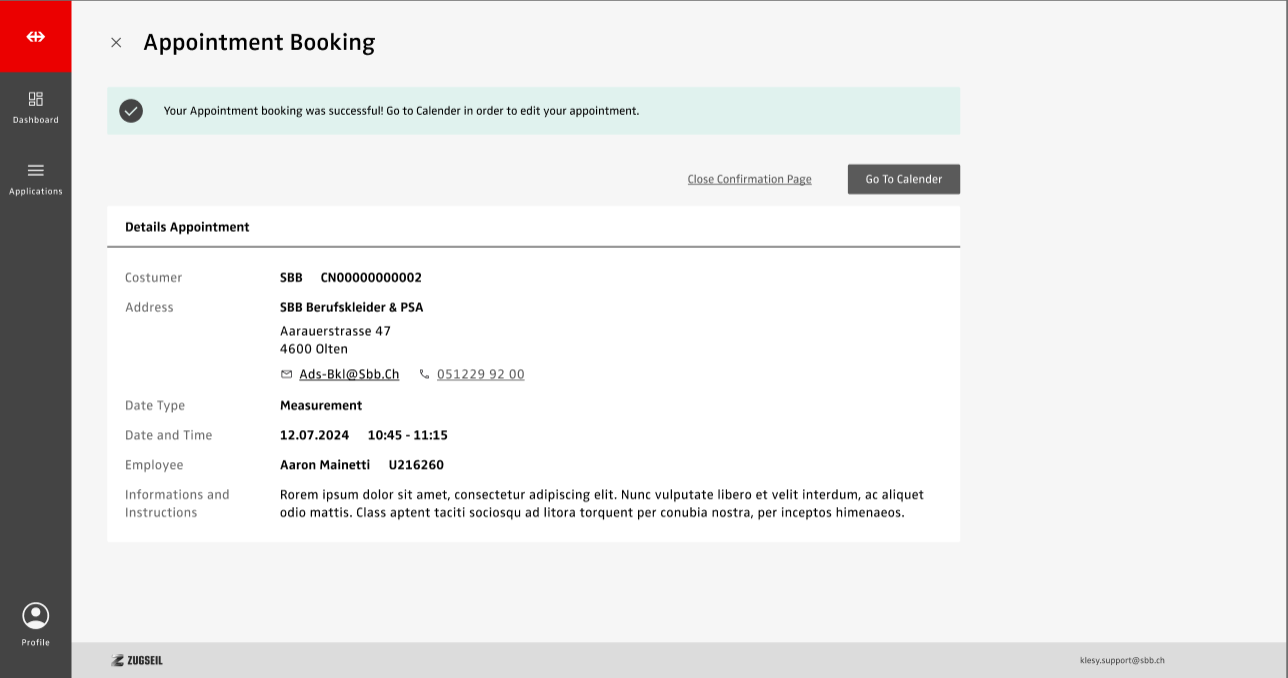Click the employee name Aaron Mainetti

pyautogui.click(x=325, y=464)
